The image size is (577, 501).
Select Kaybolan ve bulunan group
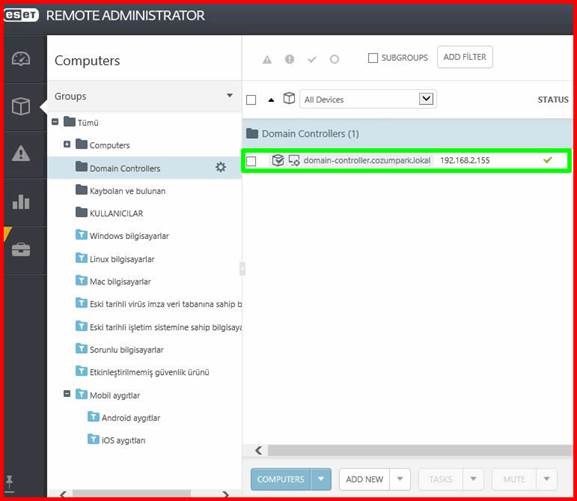pyautogui.click(x=127, y=191)
